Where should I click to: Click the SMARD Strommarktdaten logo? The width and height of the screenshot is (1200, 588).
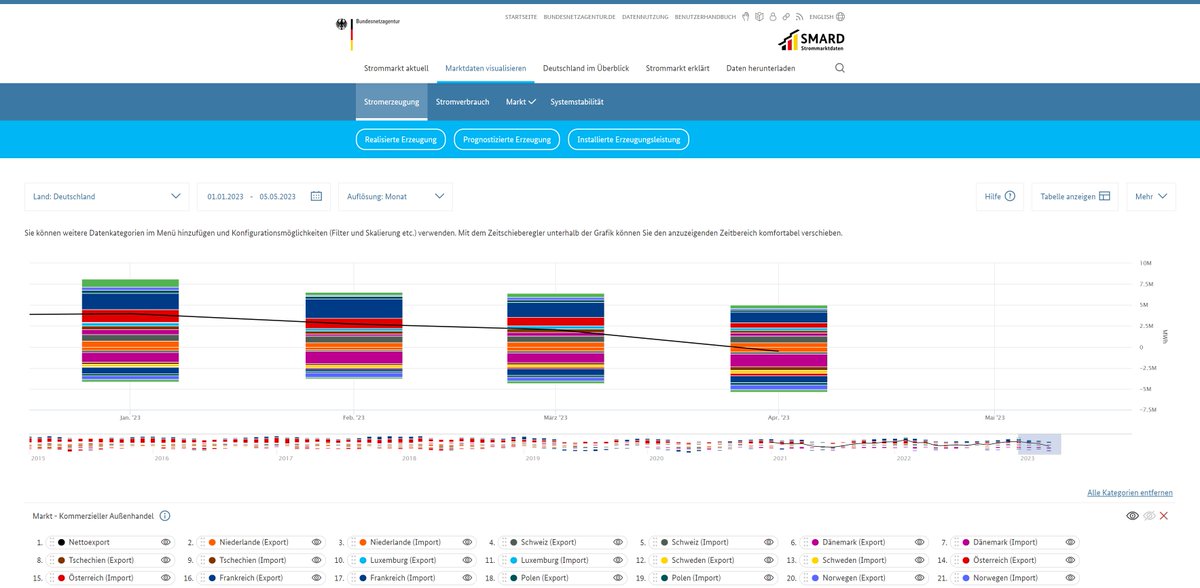(x=811, y=41)
